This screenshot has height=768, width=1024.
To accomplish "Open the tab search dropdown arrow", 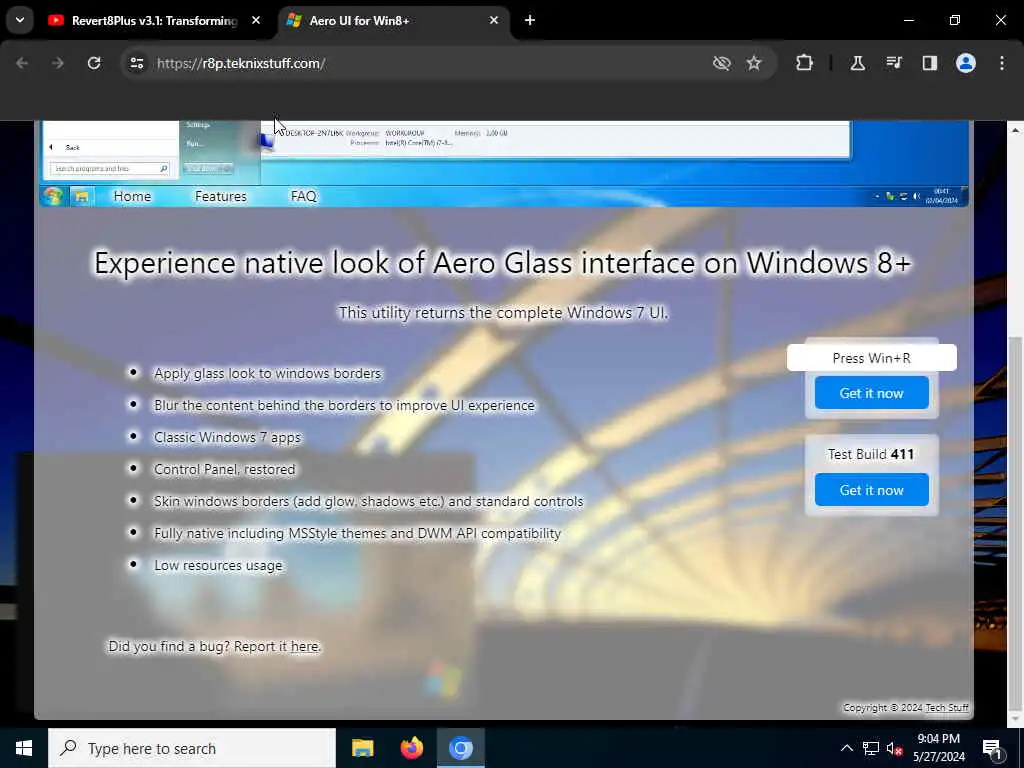I will (x=20, y=20).
